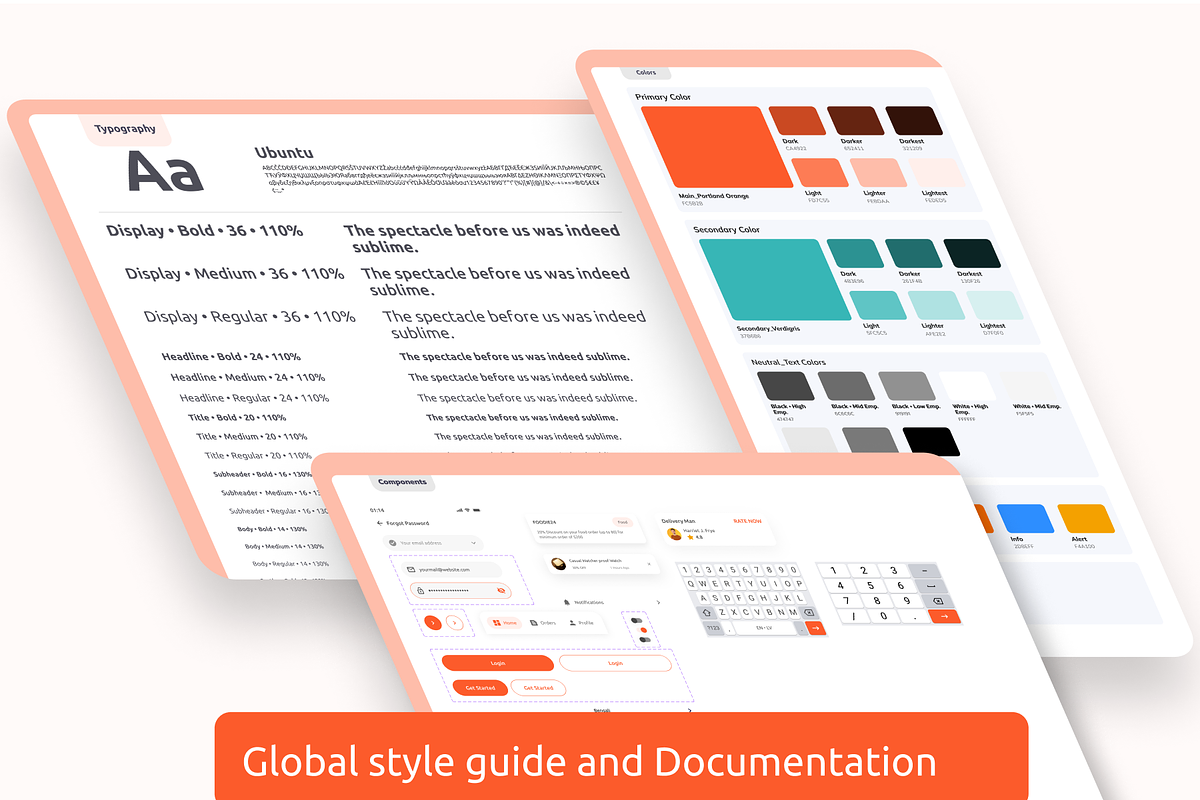Click the filled orange Login button
Screen dimensions: 1200x800
tap(498, 663)
